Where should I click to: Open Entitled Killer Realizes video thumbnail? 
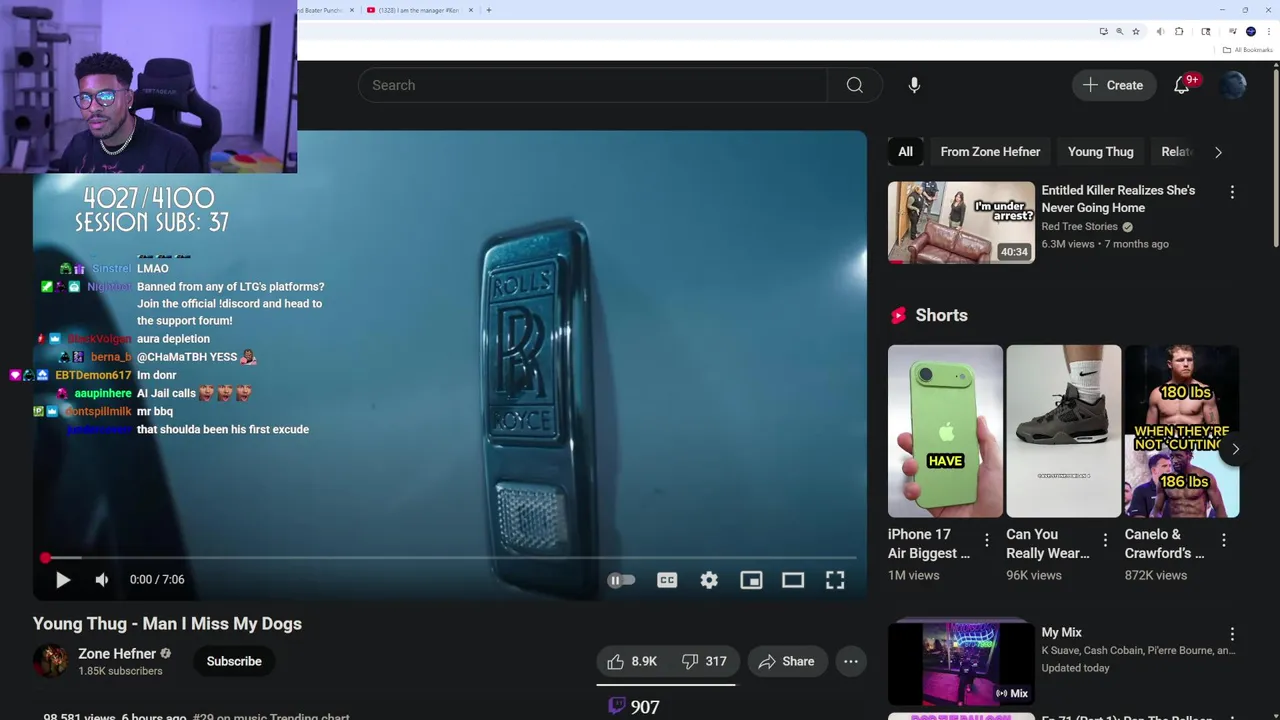click(961, 222)
